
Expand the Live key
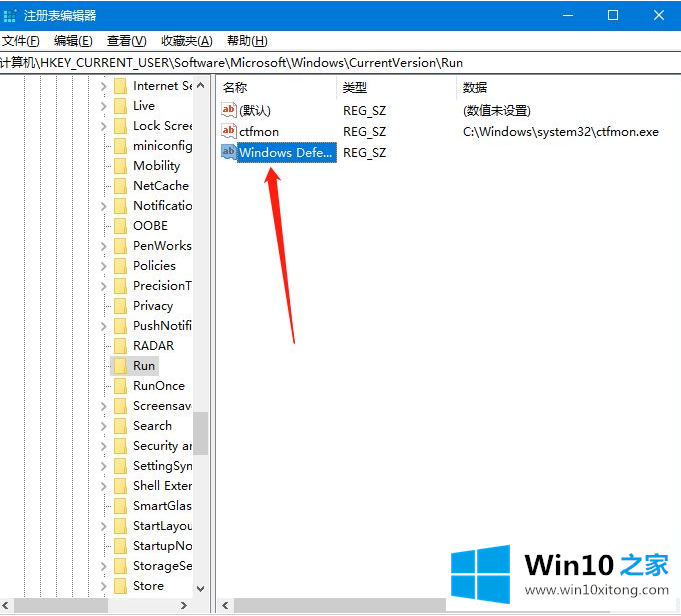click(103, 106)
